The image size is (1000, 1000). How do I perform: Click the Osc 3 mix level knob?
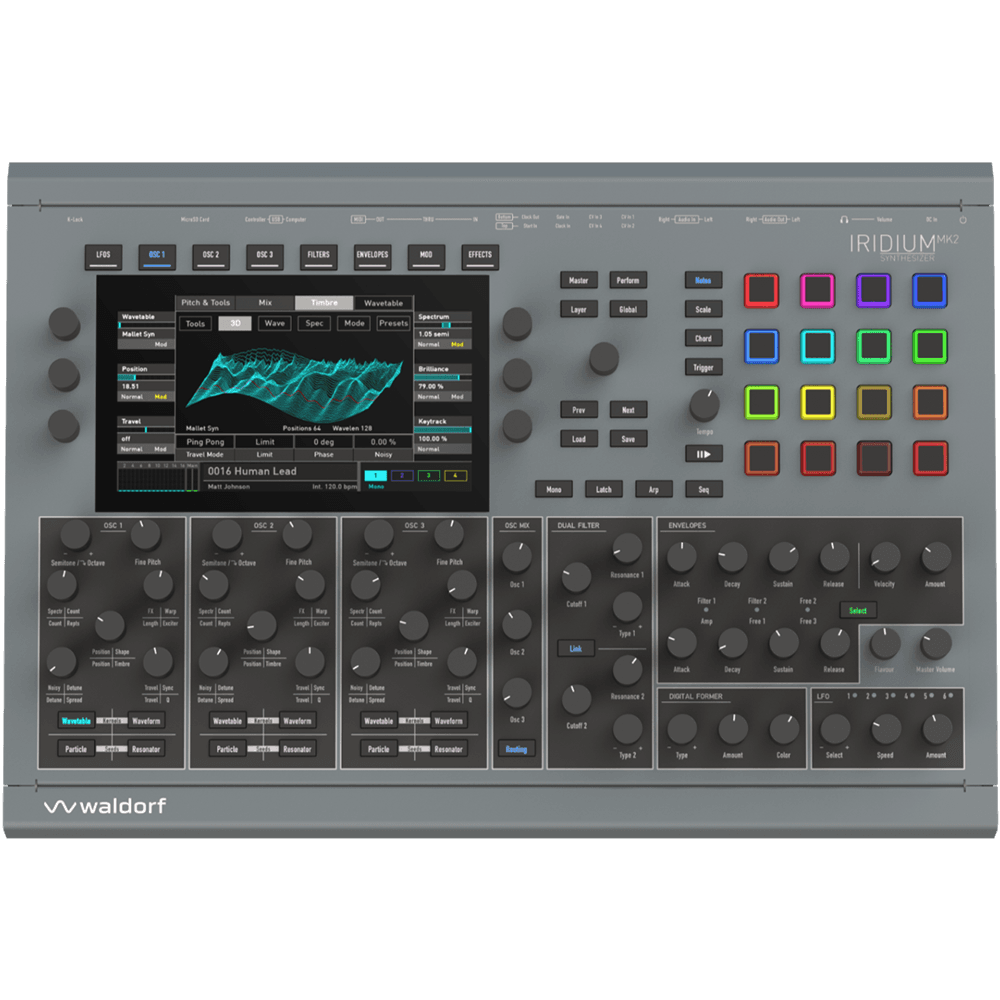(517, 693)
